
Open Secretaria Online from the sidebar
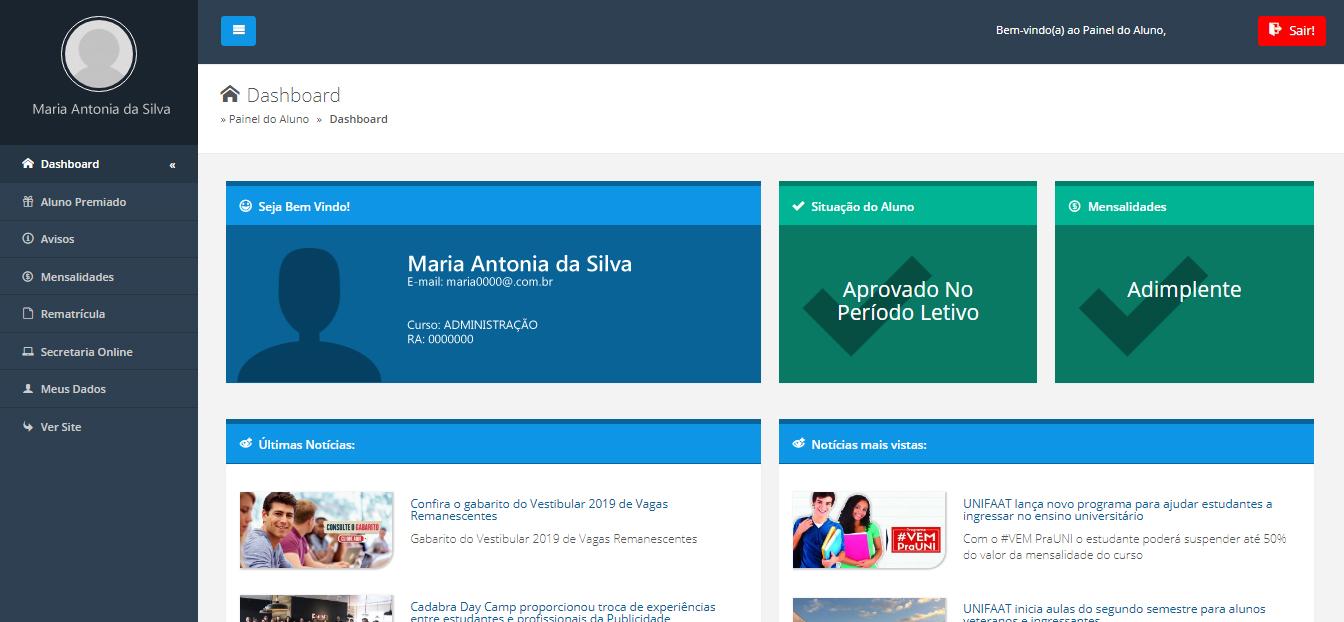(86, 352)
